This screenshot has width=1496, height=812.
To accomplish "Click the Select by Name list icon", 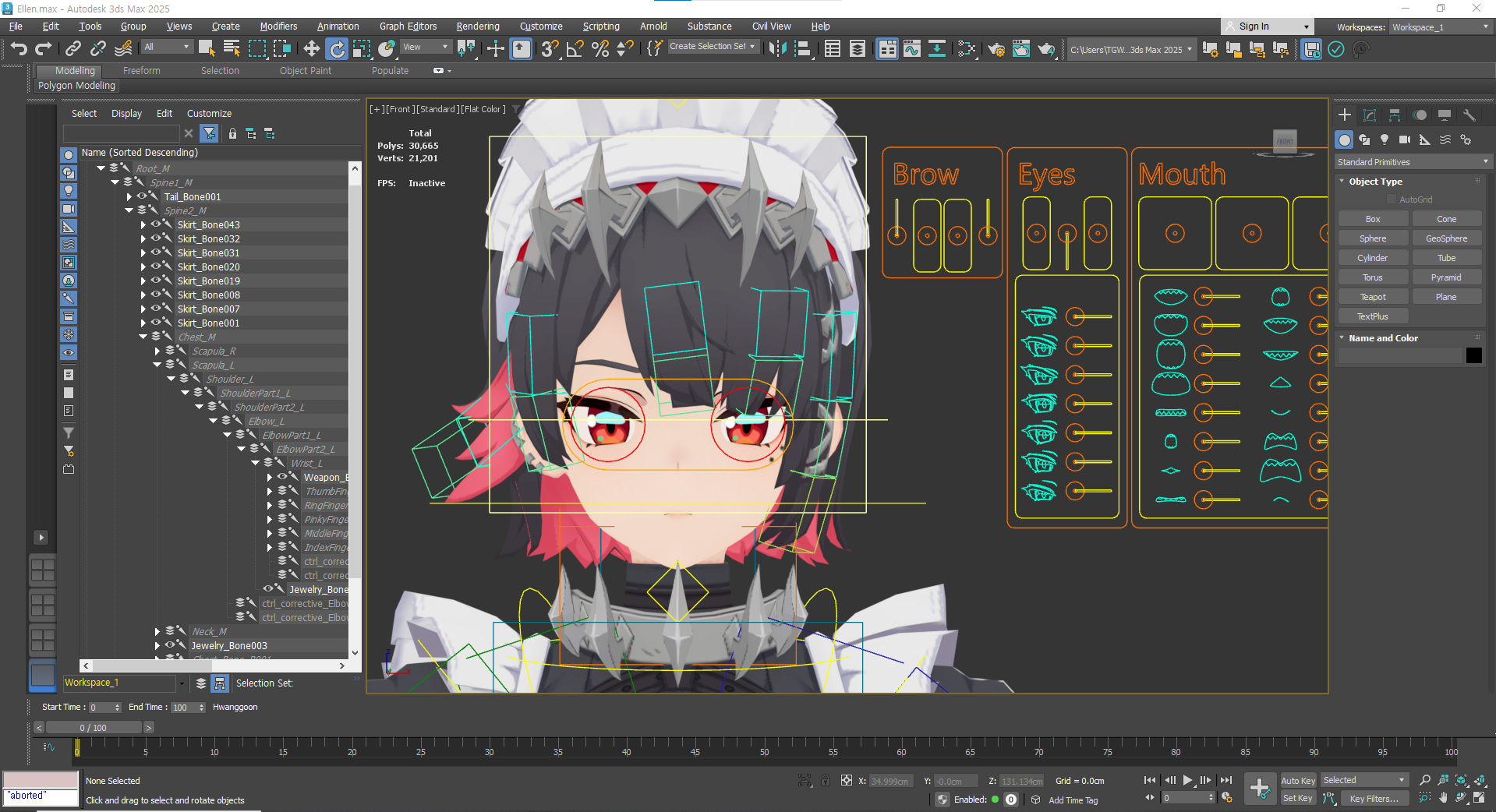I will tap(232, 49).
